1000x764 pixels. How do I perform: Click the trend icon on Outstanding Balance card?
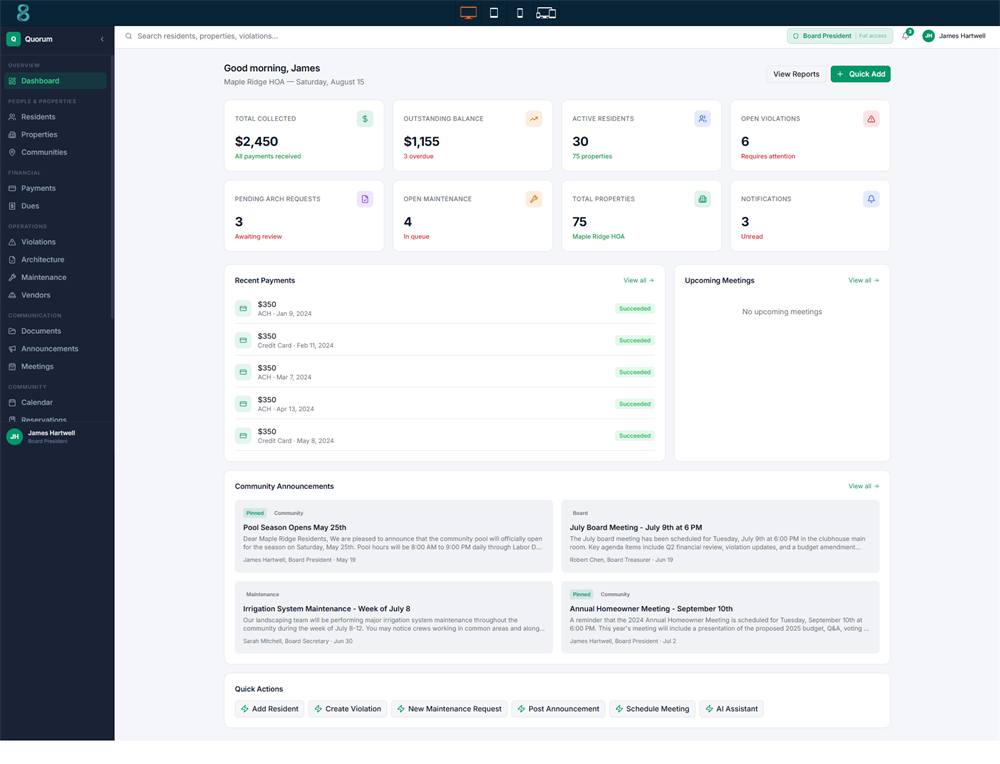(x=534, y=119)
